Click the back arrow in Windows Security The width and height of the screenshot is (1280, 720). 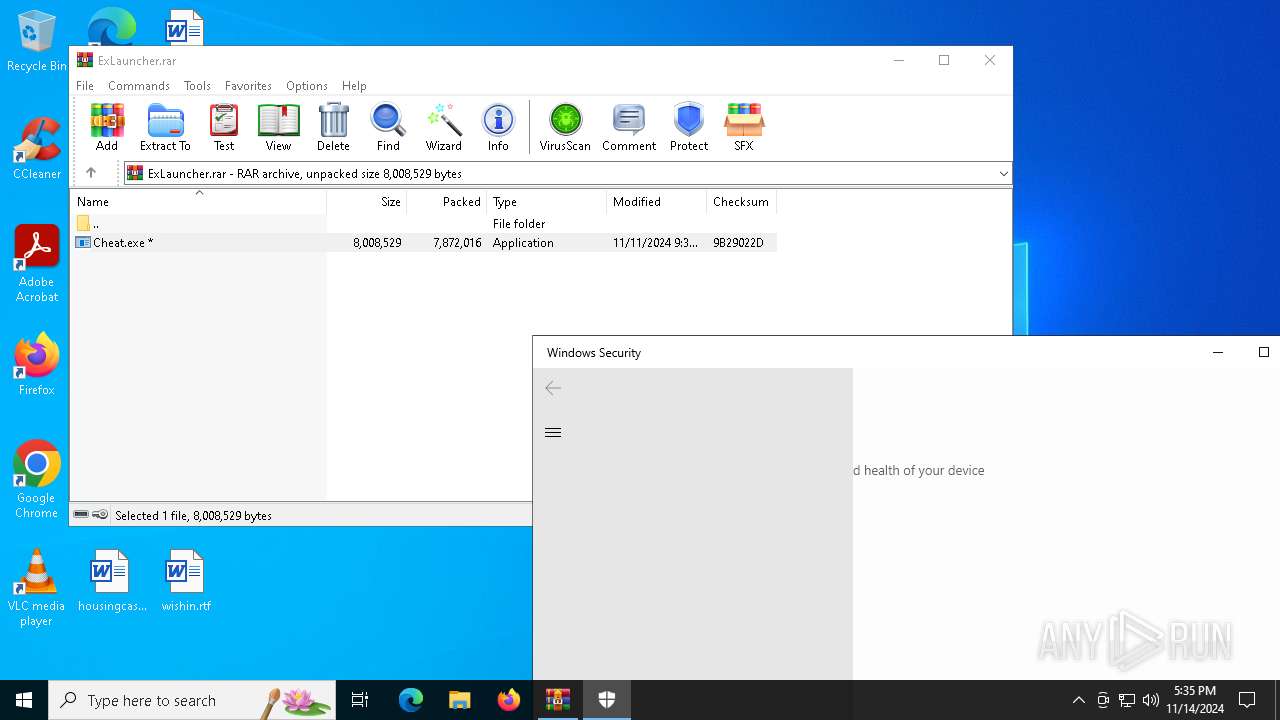coord(553,388)
